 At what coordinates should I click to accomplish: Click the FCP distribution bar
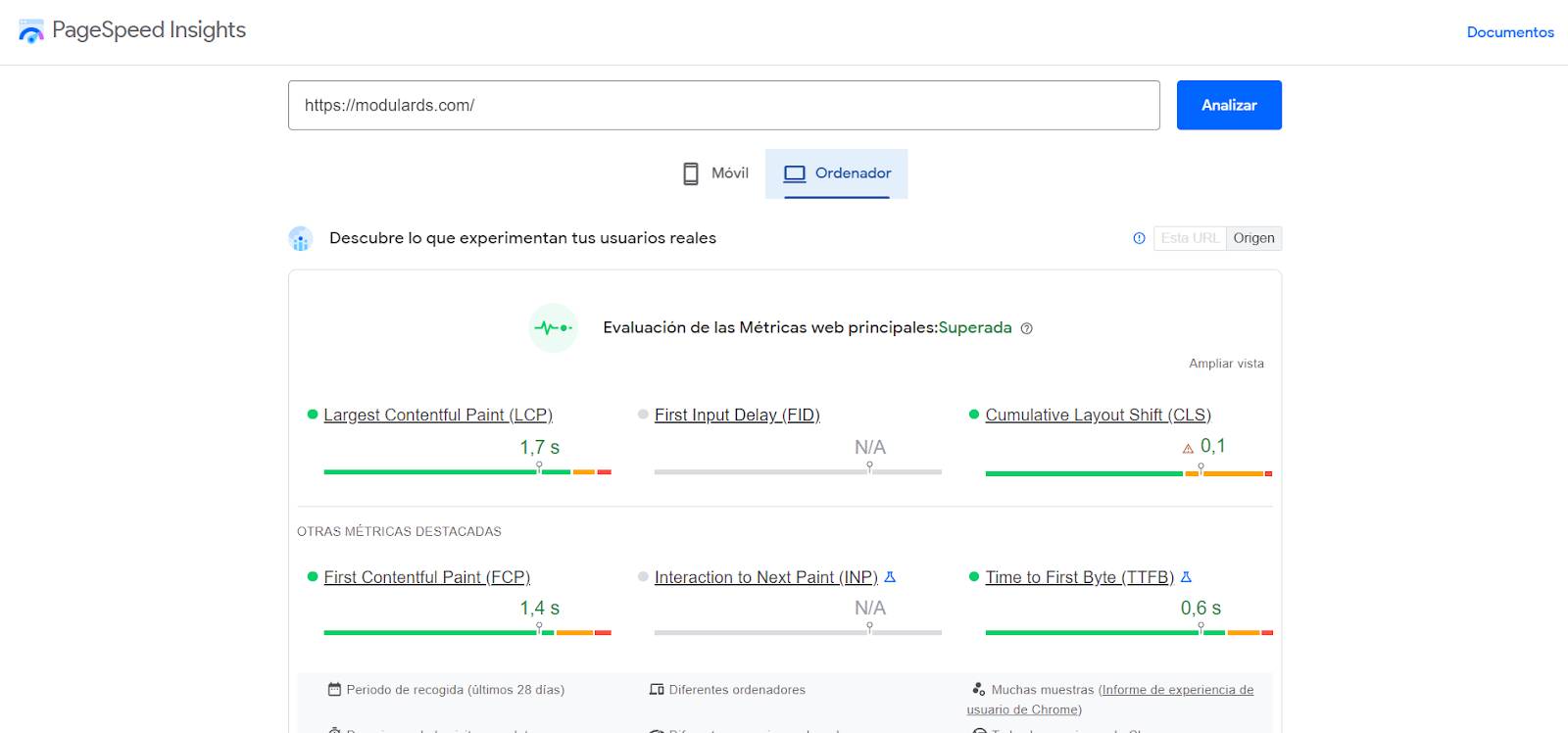[467, 633]
